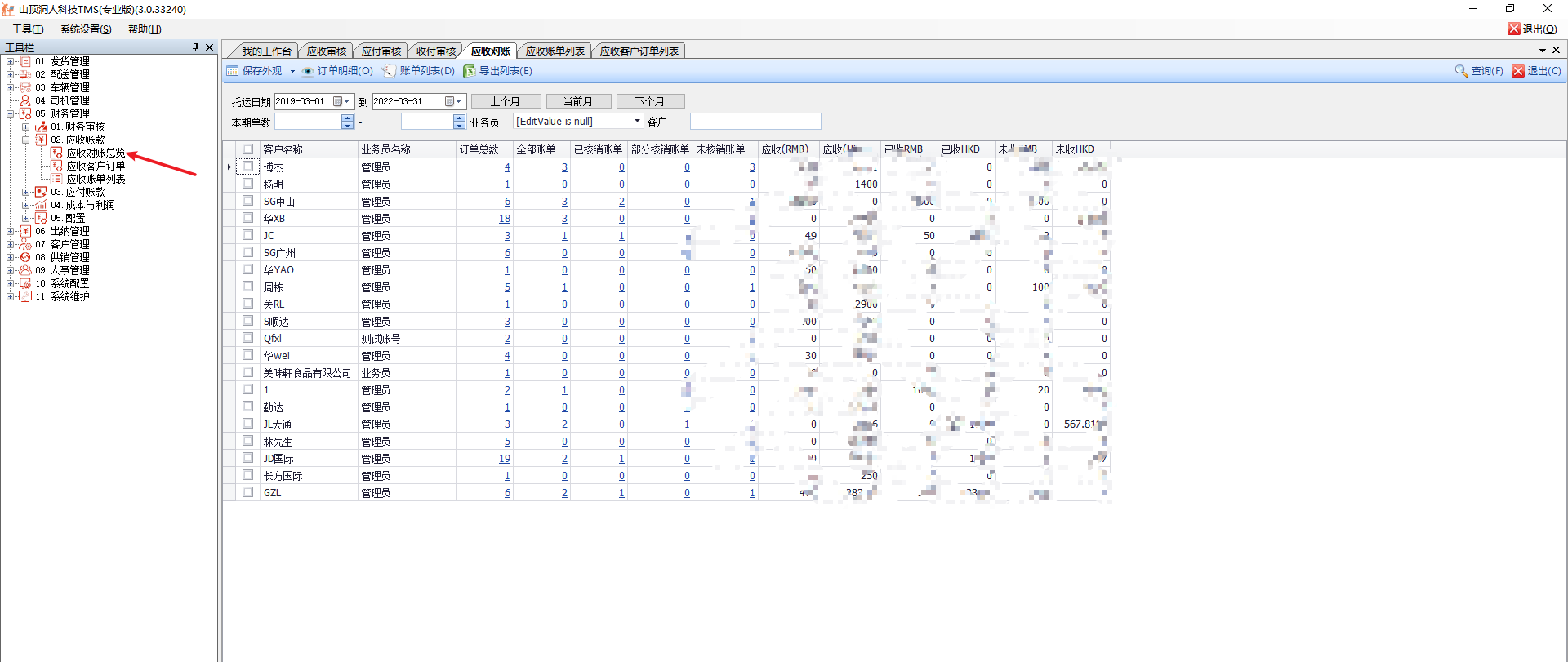This screenshot has width=1568, height=662.
Task: Click the 司机管理 person icon in tree
Action: click(25, 100)
